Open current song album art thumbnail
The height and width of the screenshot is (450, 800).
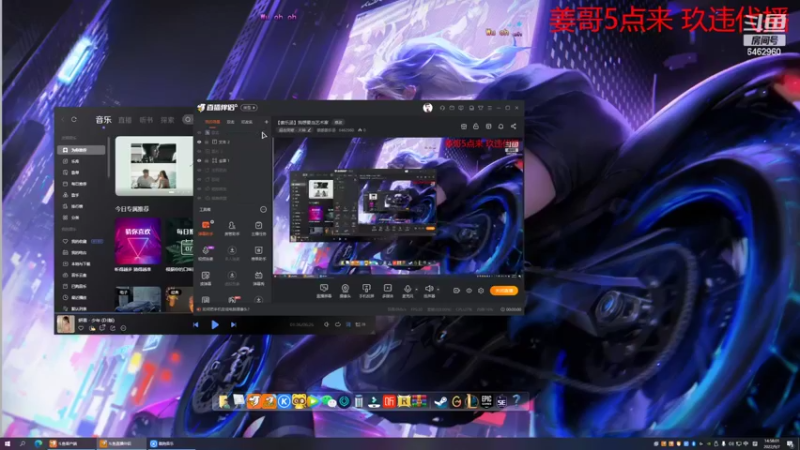65,324
